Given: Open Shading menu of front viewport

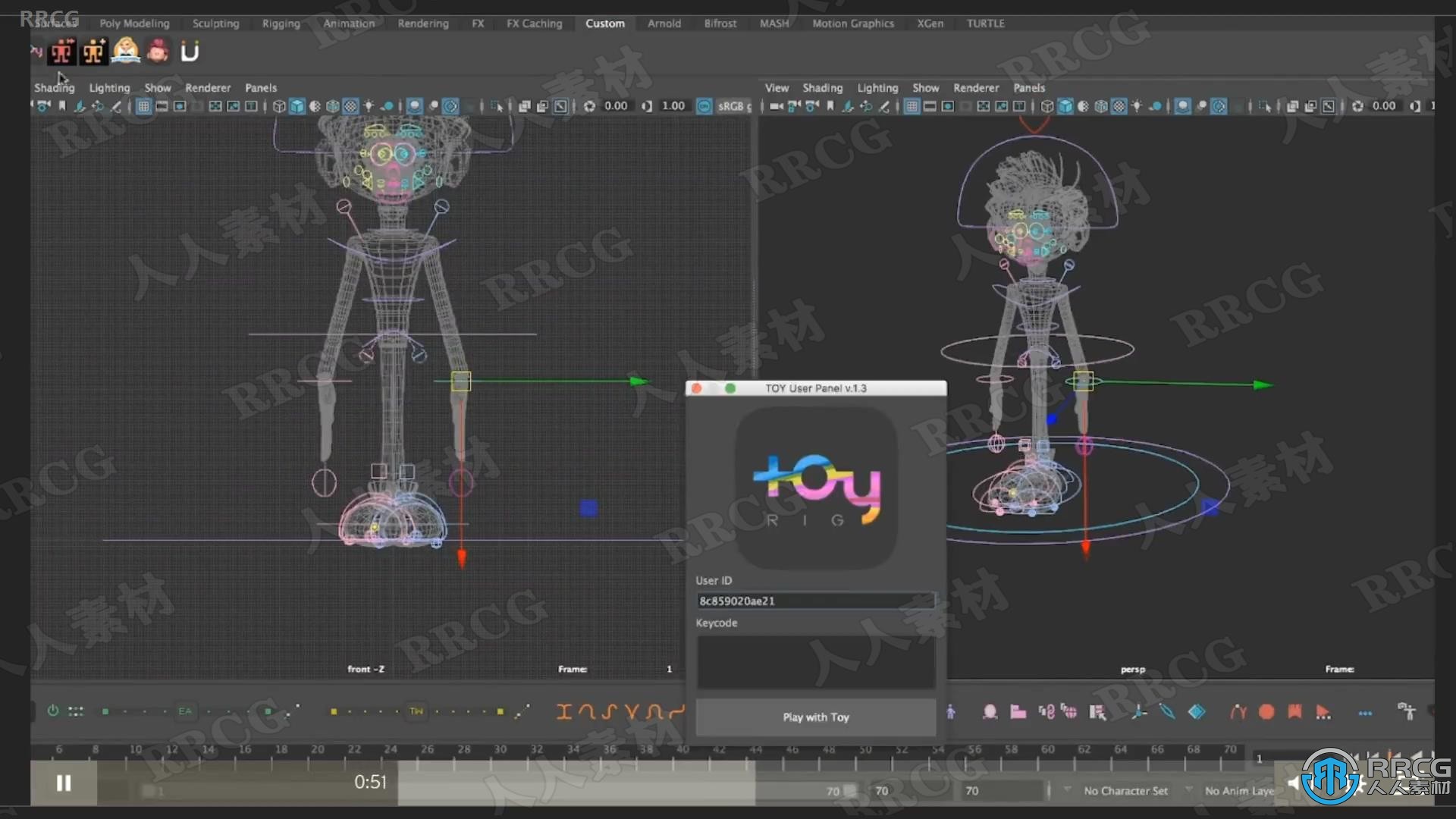Looking at the screenshot, I should click(x=55, y=87).
